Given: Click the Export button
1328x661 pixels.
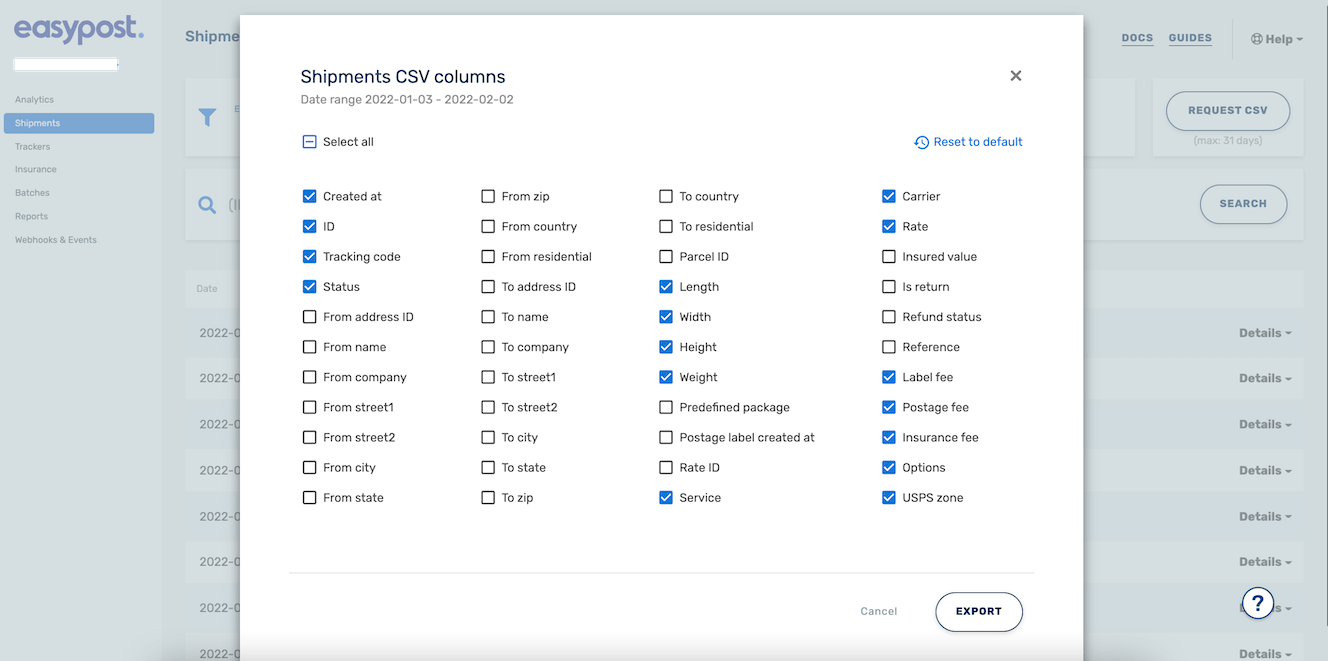Looking at the screenshot, I should point(978,612).
